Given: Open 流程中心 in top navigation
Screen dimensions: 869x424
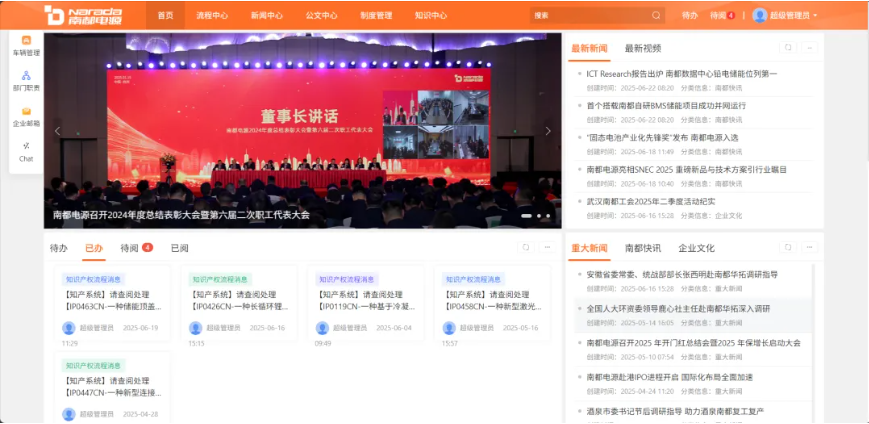Looking at the screenshot, I should click(212, 16).
